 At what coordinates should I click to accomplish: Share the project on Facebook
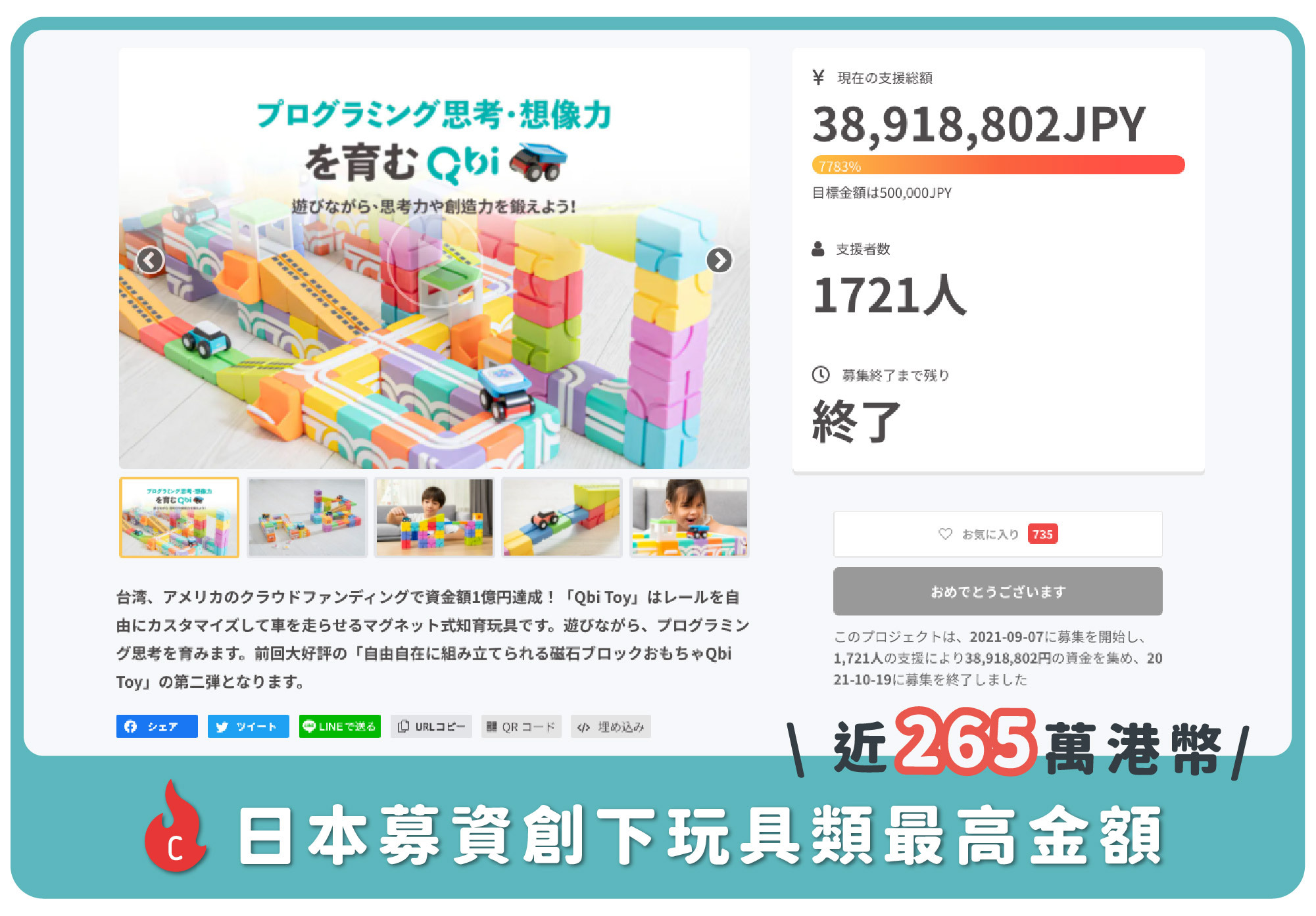pyautogui.click(x=157, y=726)
